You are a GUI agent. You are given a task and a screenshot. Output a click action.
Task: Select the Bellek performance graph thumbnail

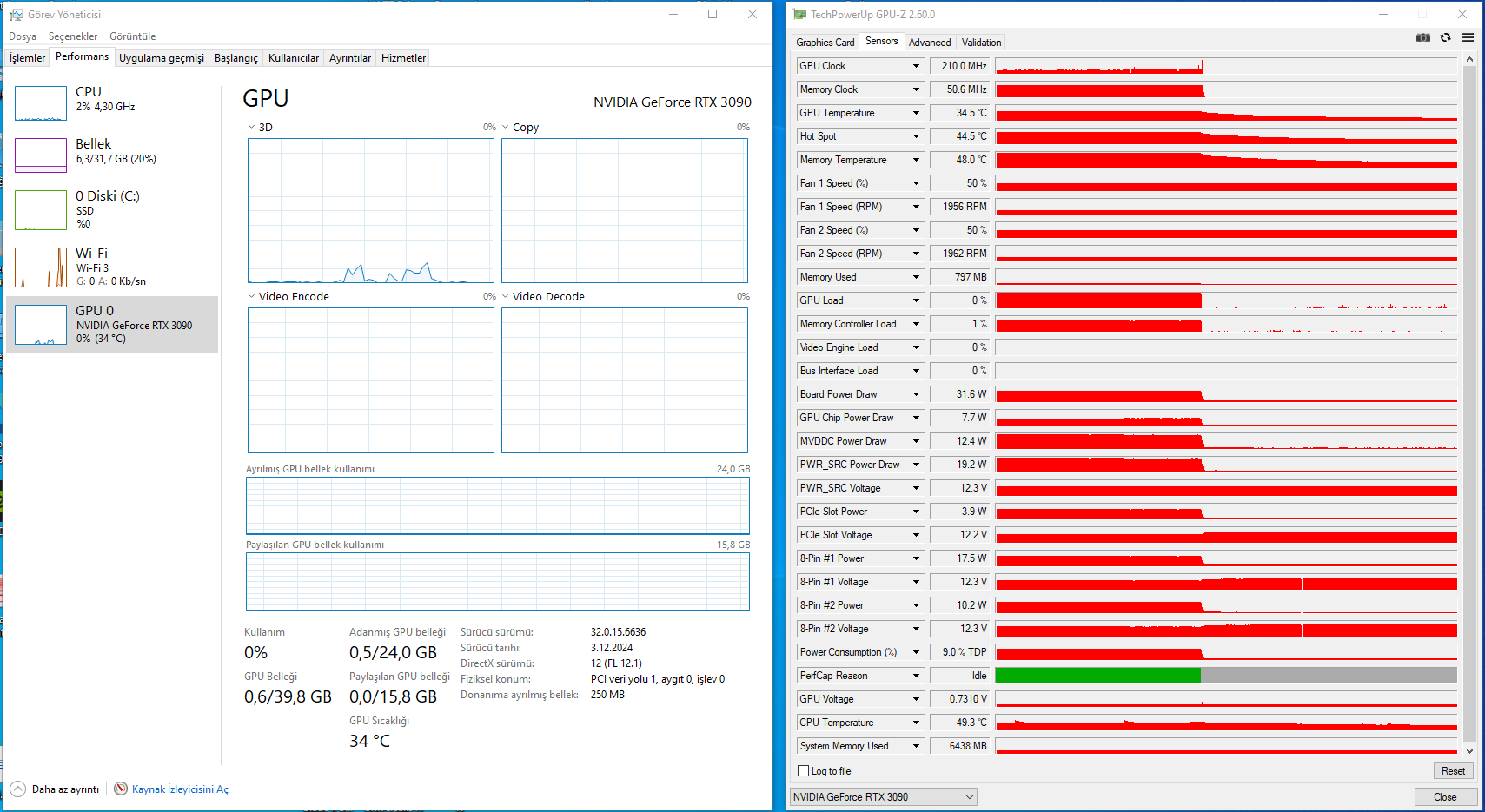tap(41, 155)
